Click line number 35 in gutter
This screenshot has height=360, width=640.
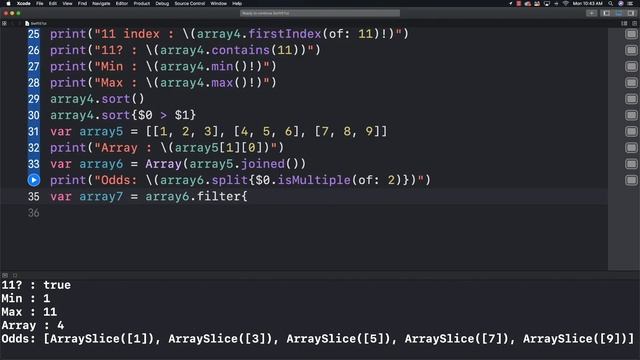coord(33,196)
